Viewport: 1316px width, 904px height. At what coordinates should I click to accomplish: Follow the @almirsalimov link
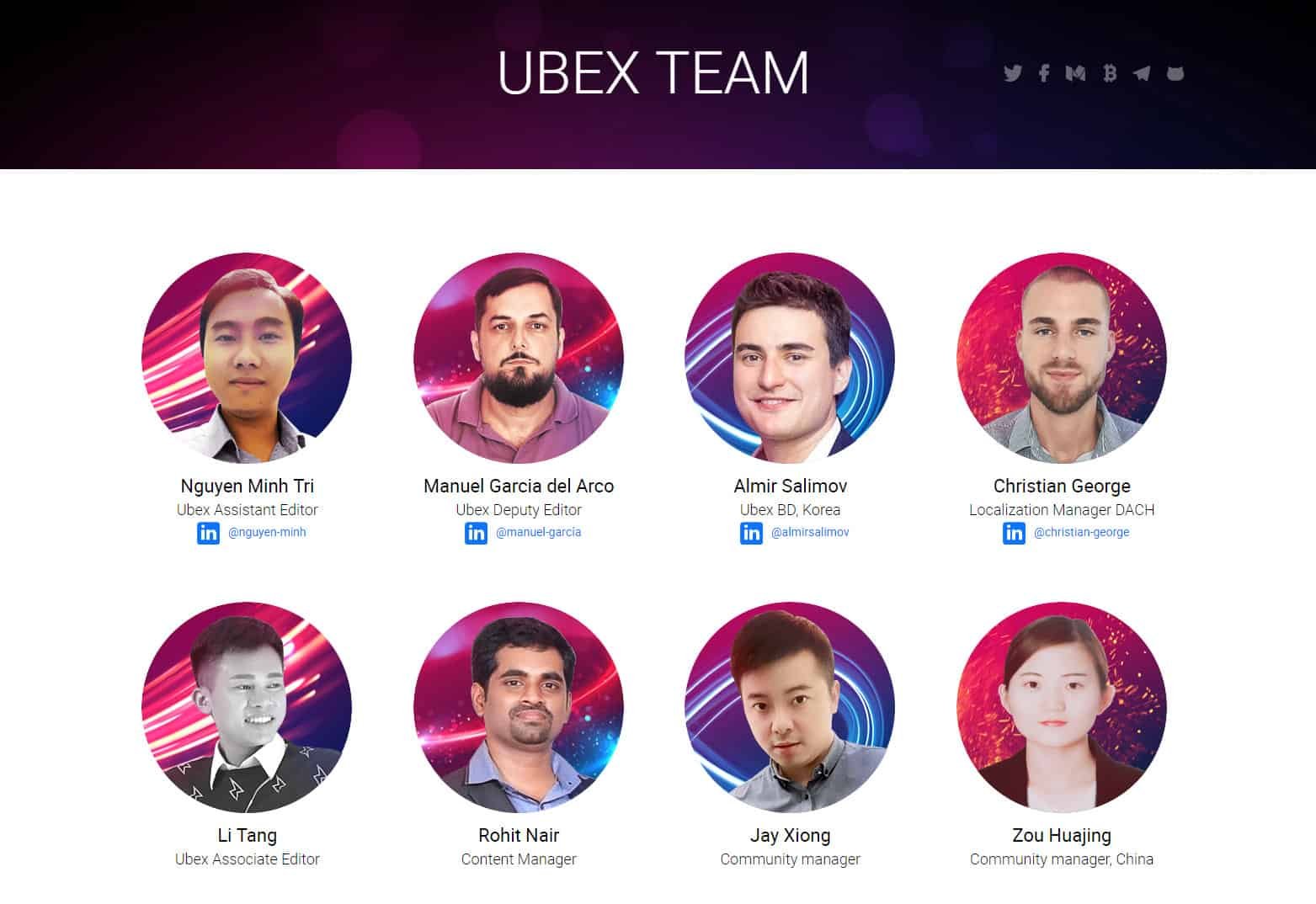[x=810, y=532]
